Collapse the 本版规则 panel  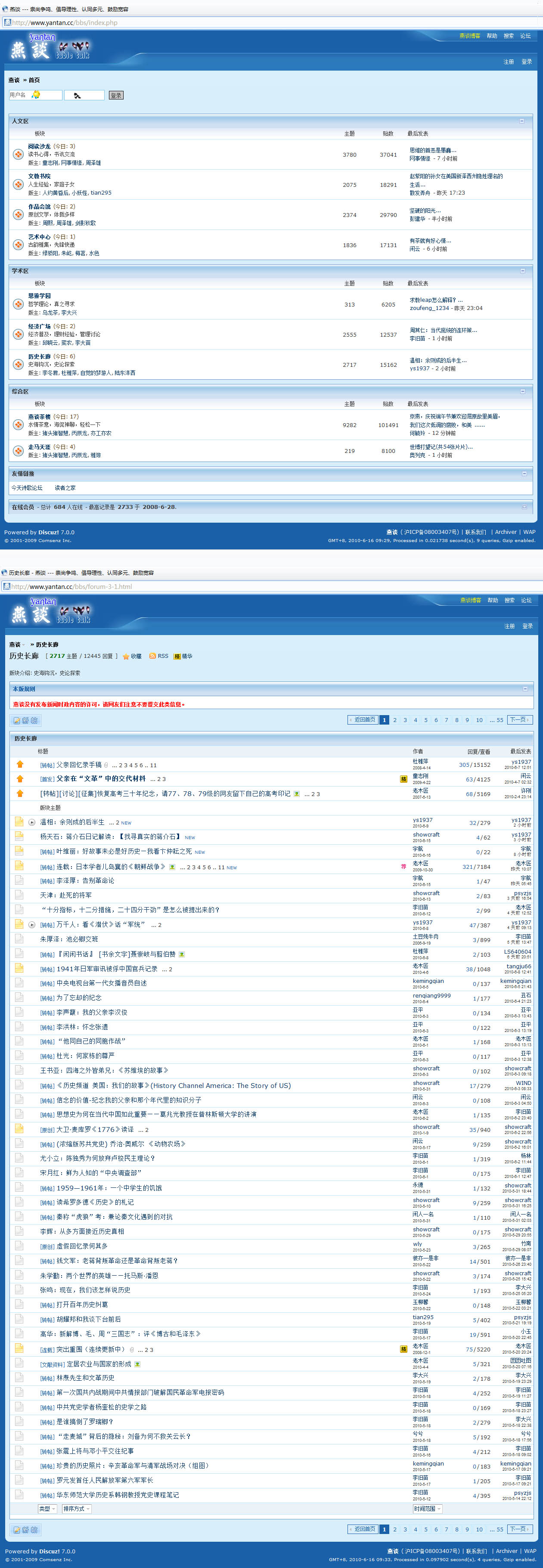(525, 688)
